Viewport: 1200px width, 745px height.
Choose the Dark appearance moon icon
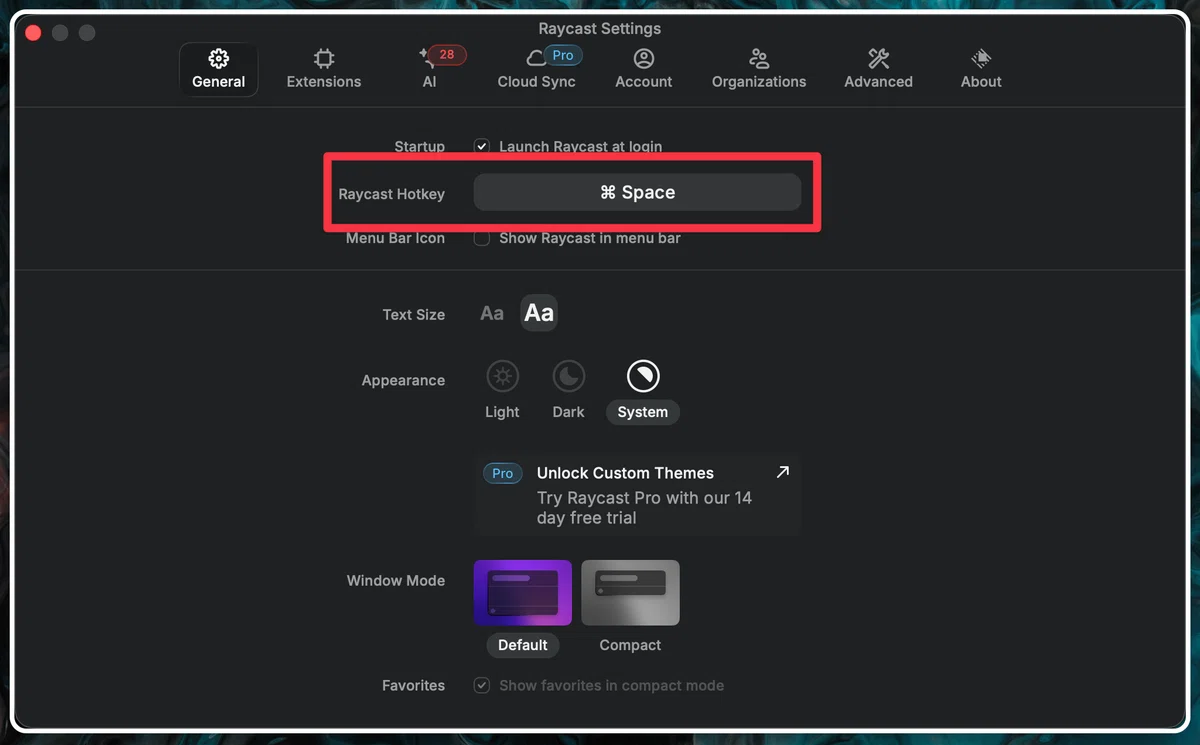568,376
